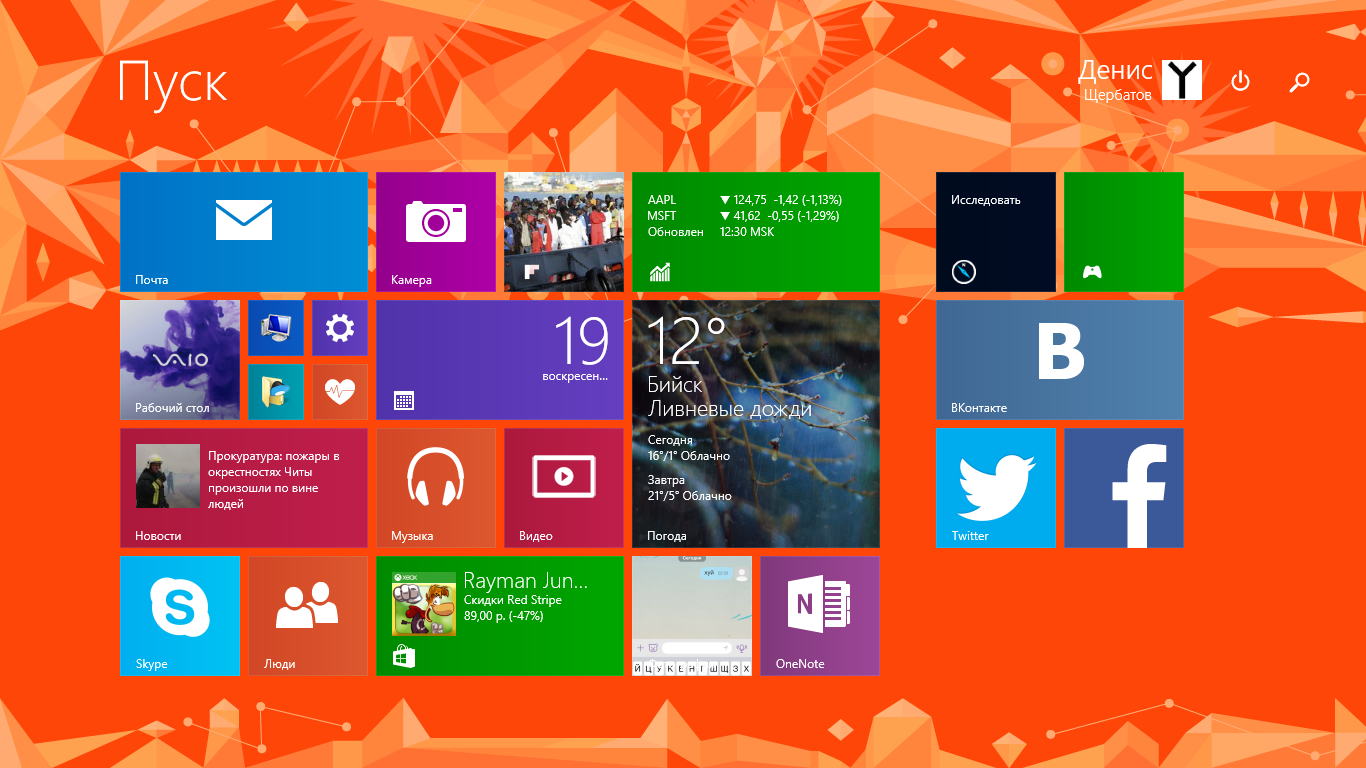Screen dimensions: 1366x768
Task: Click the search magnifier icon
Action: [1300, 82]
